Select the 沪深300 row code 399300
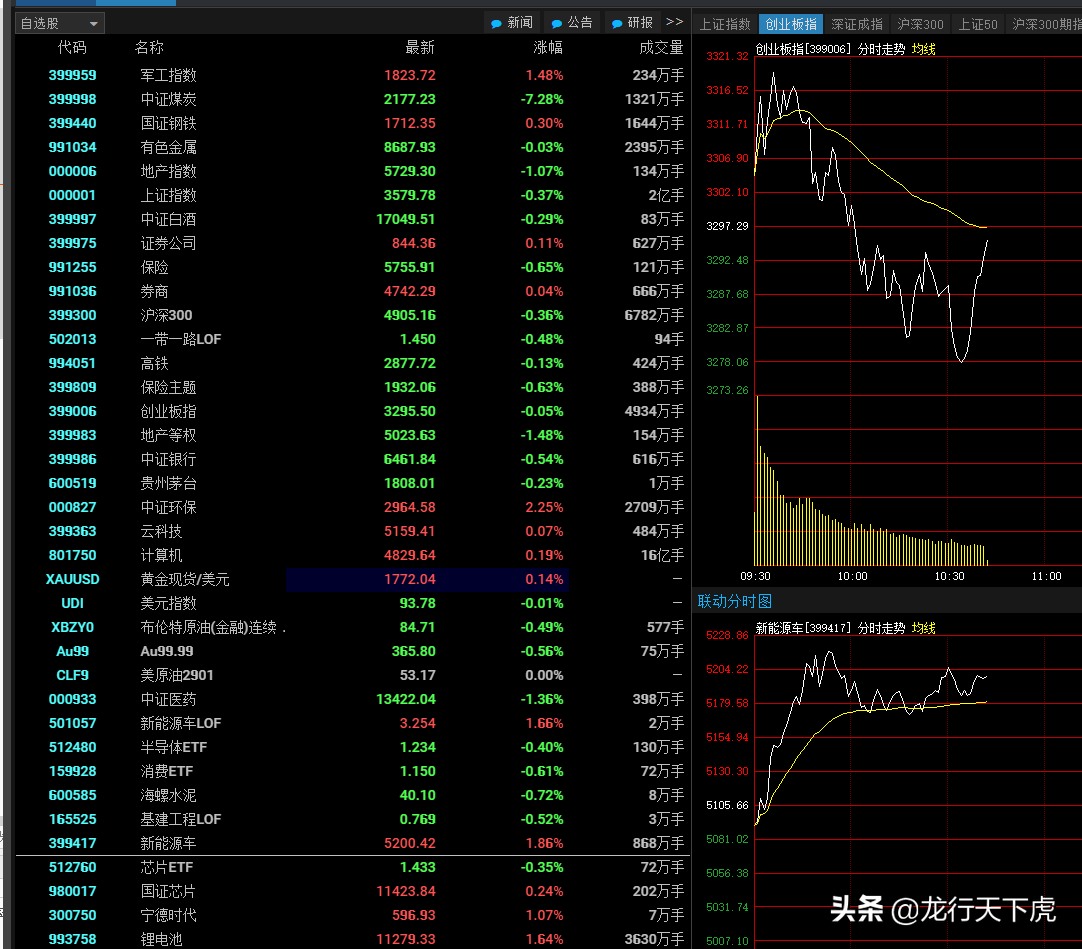 [351, 315]
